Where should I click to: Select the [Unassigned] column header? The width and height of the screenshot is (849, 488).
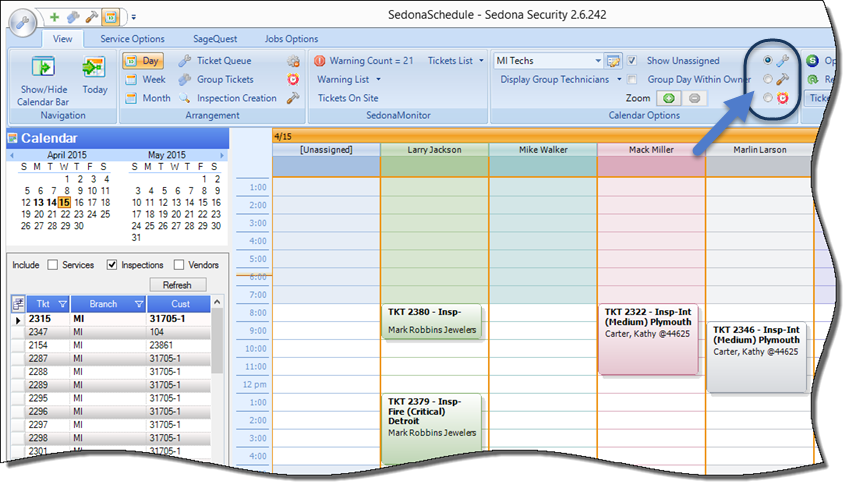(326, 150)
